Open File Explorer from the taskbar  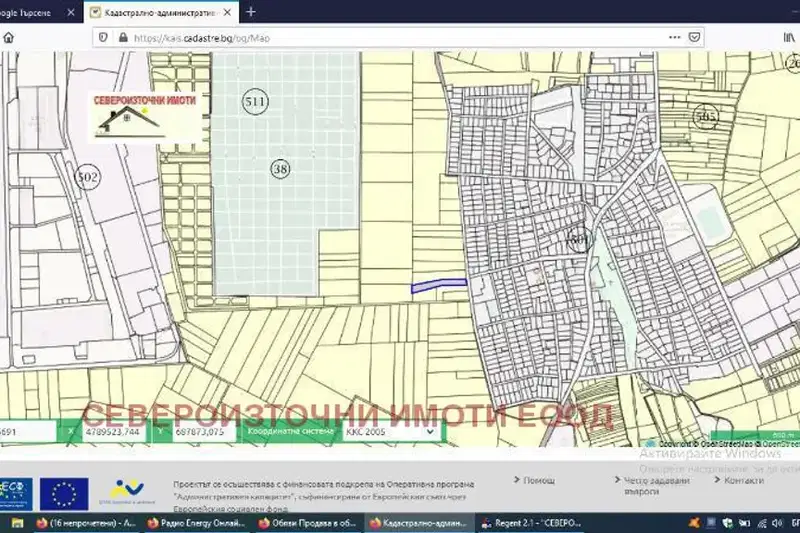point(17,523)
